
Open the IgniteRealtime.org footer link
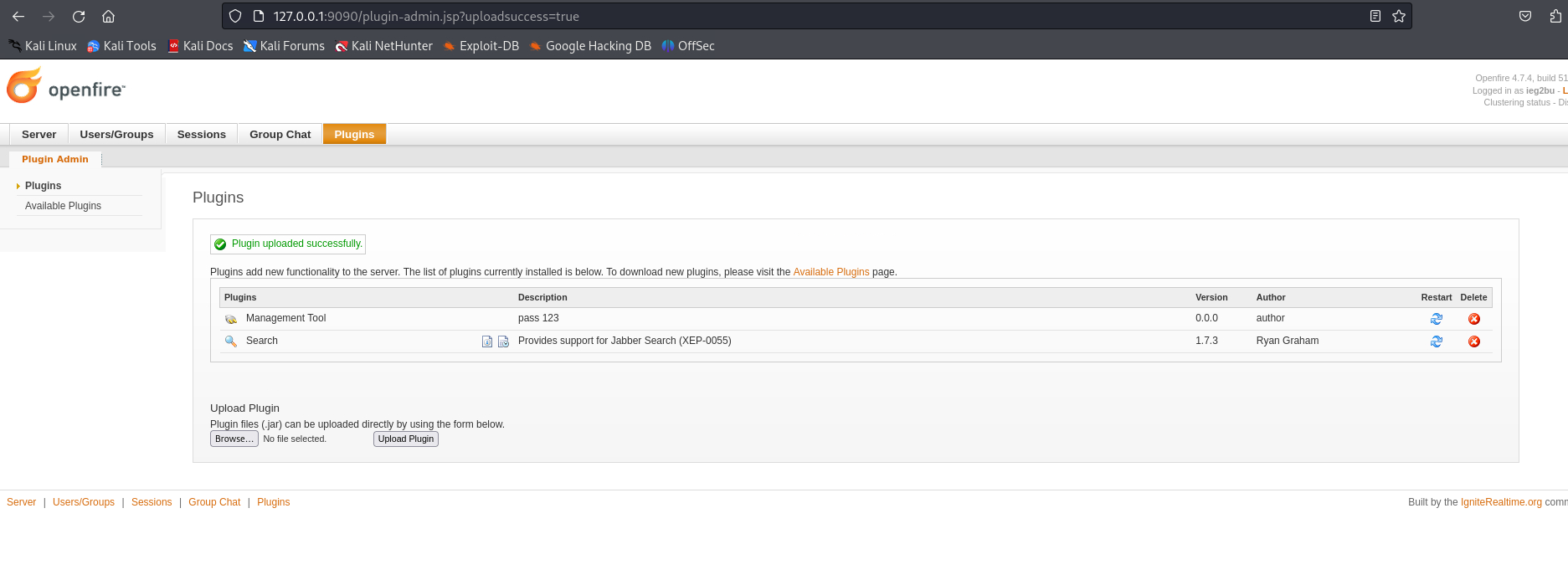click(1501, 502)
